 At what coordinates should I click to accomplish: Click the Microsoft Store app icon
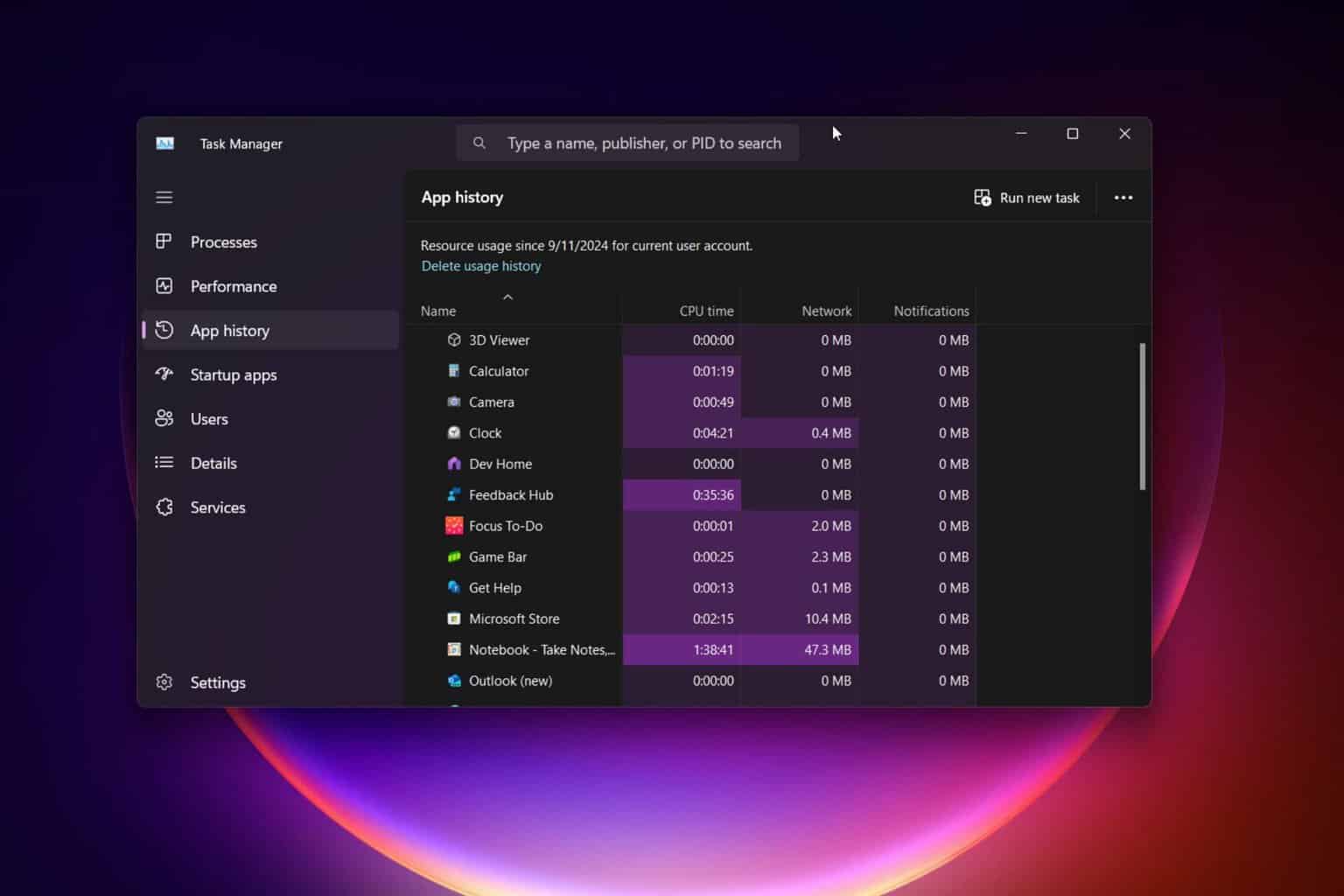[x=454, y=618]
